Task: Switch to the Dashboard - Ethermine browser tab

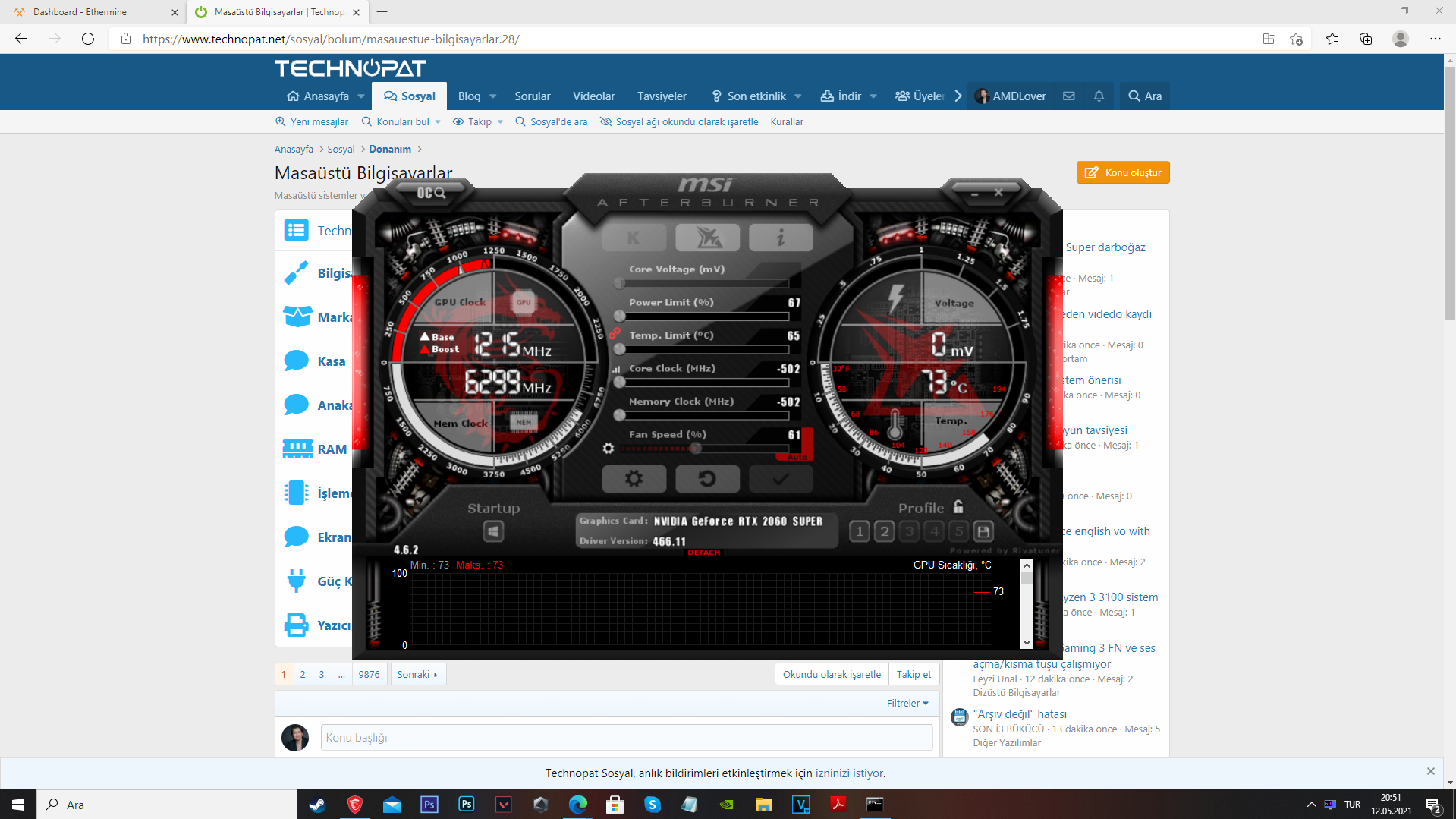Action: [93, 12]
